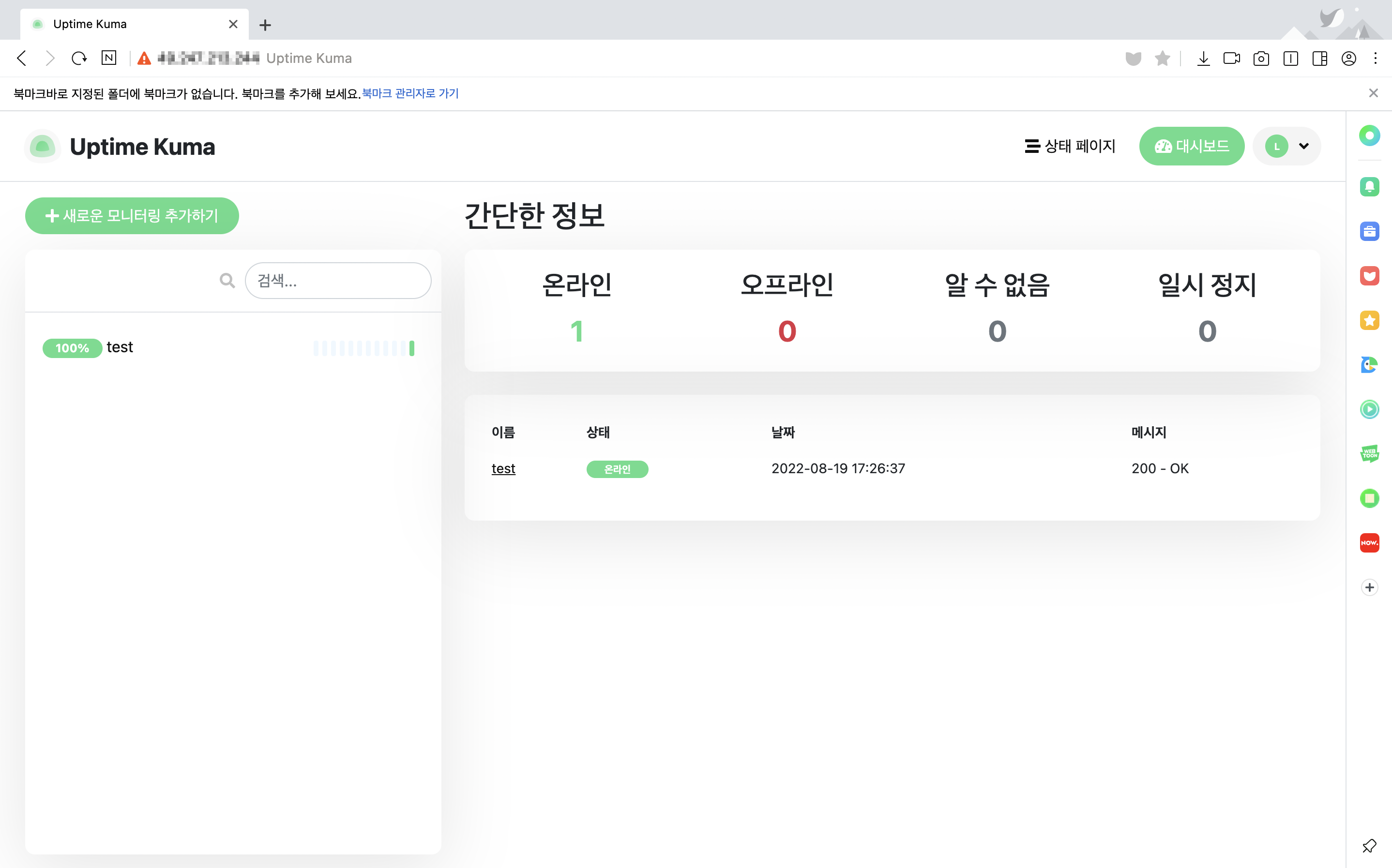The height and width of the screenshot is (868, 1392).
Task: Open the test link in the table
Action: click(503, 468)
